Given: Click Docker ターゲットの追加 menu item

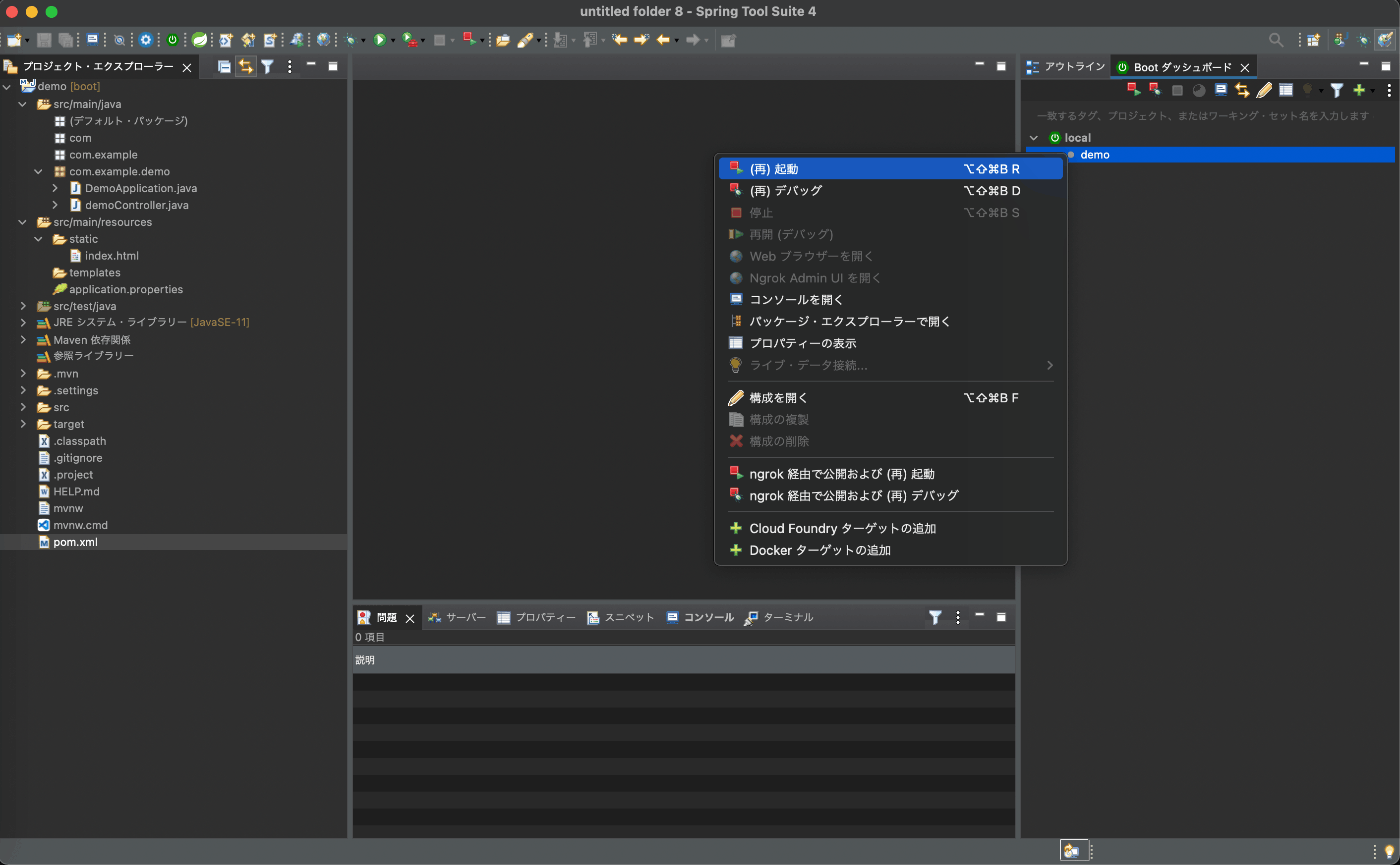Looking at the screenshot, I should [x=890, y=551].
